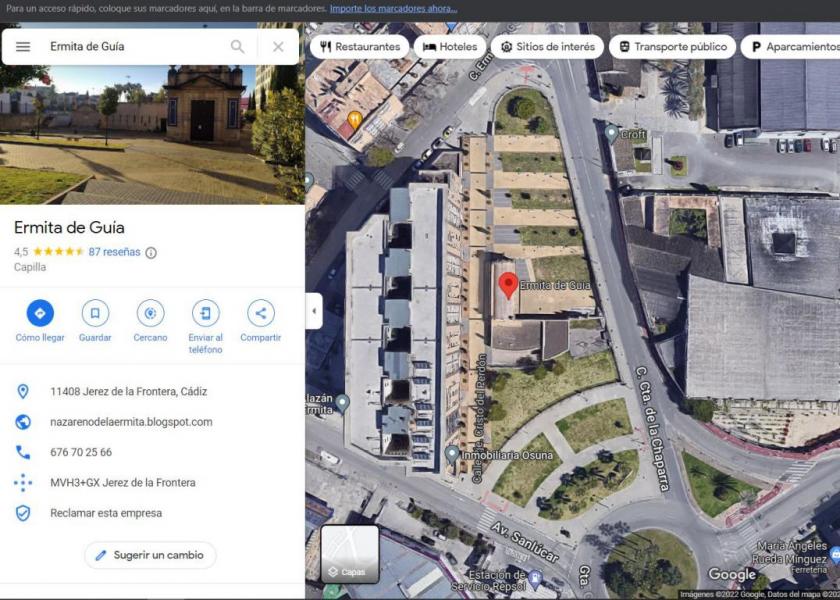Clear the search with X icon

(278, 47)
